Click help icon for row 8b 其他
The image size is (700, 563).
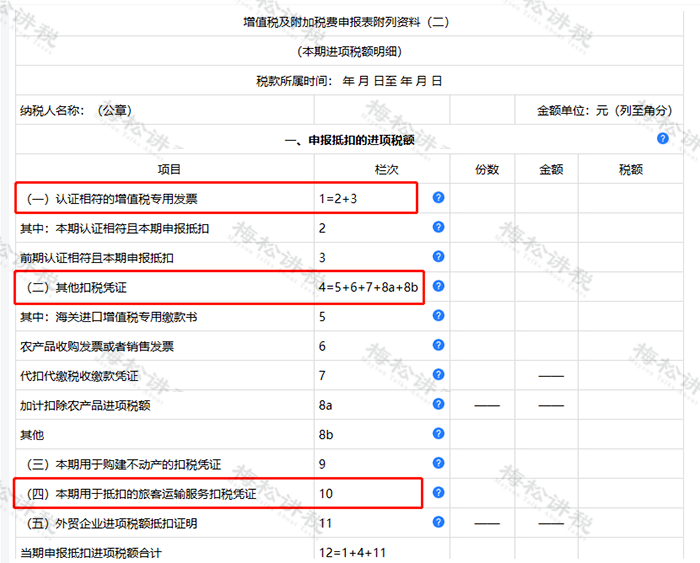[438, 433]
